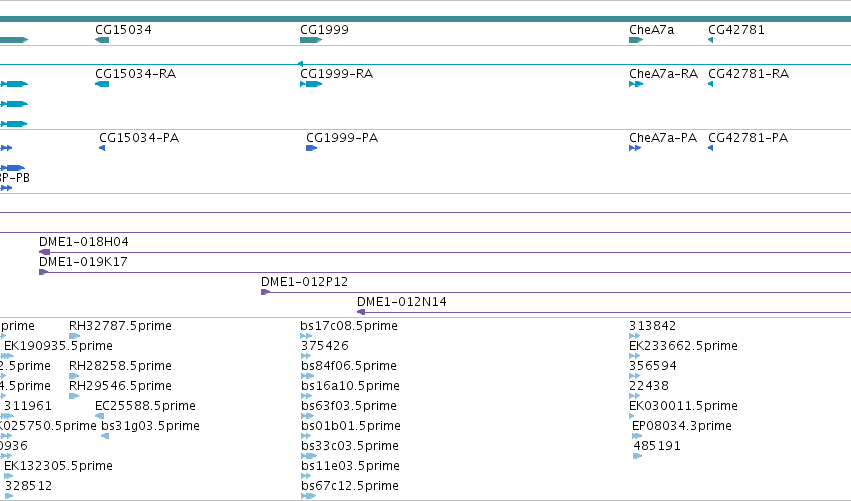Click the CheA7a gene arrow glyph
The width and height of the screenshot is (851, 501).
pyautogui.click(x=636, y=40)
